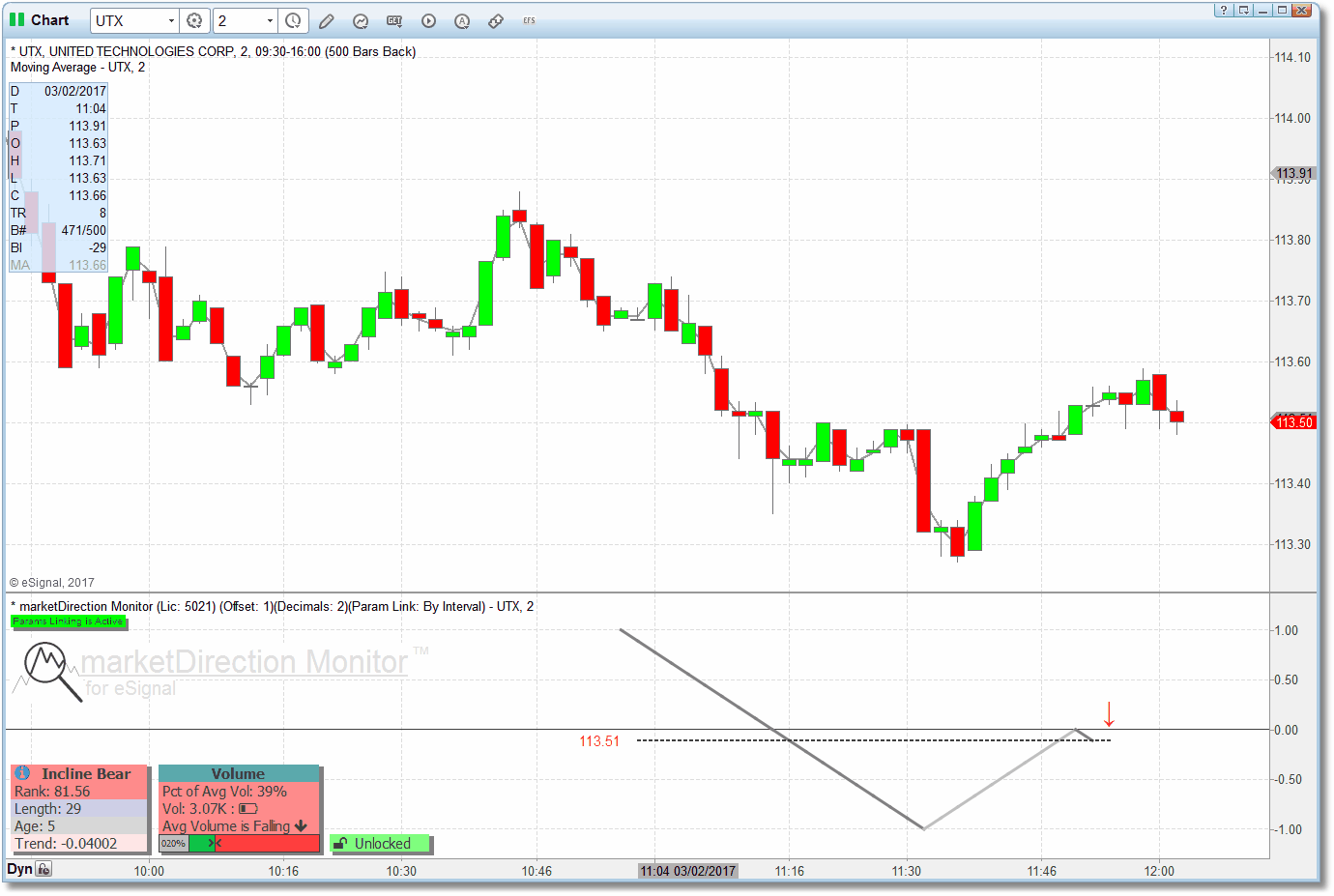Screen dimensions: 1334x896
Task: Expand the interval 2 dropdown arrow
Action: pyautogui.click(x=270, y=20)
